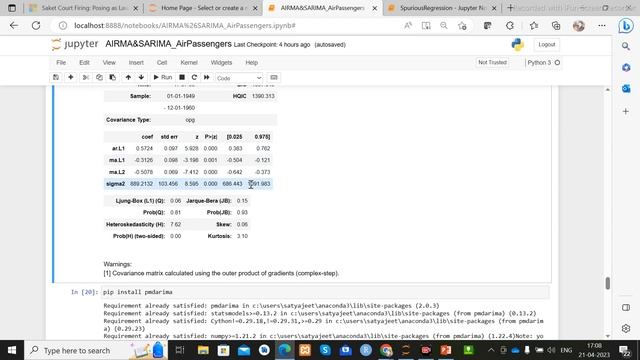Open browser extensions icon
Image resolution: width=640 pixels, height=360 pixels.
pyautogui.click(x=510, y=25)
